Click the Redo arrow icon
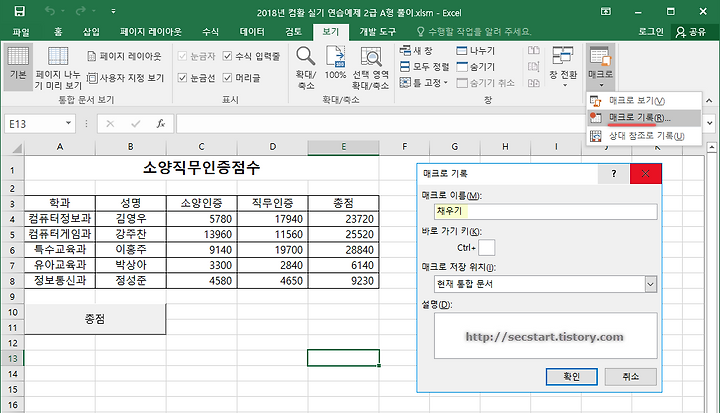The width and height of the screenshot is (720, 413). point(81,11)
